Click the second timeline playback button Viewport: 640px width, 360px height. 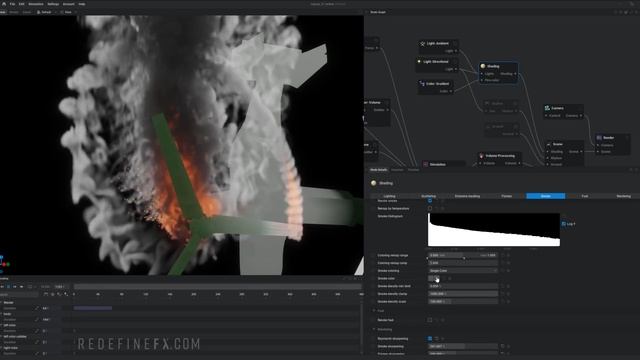[9, 287]
